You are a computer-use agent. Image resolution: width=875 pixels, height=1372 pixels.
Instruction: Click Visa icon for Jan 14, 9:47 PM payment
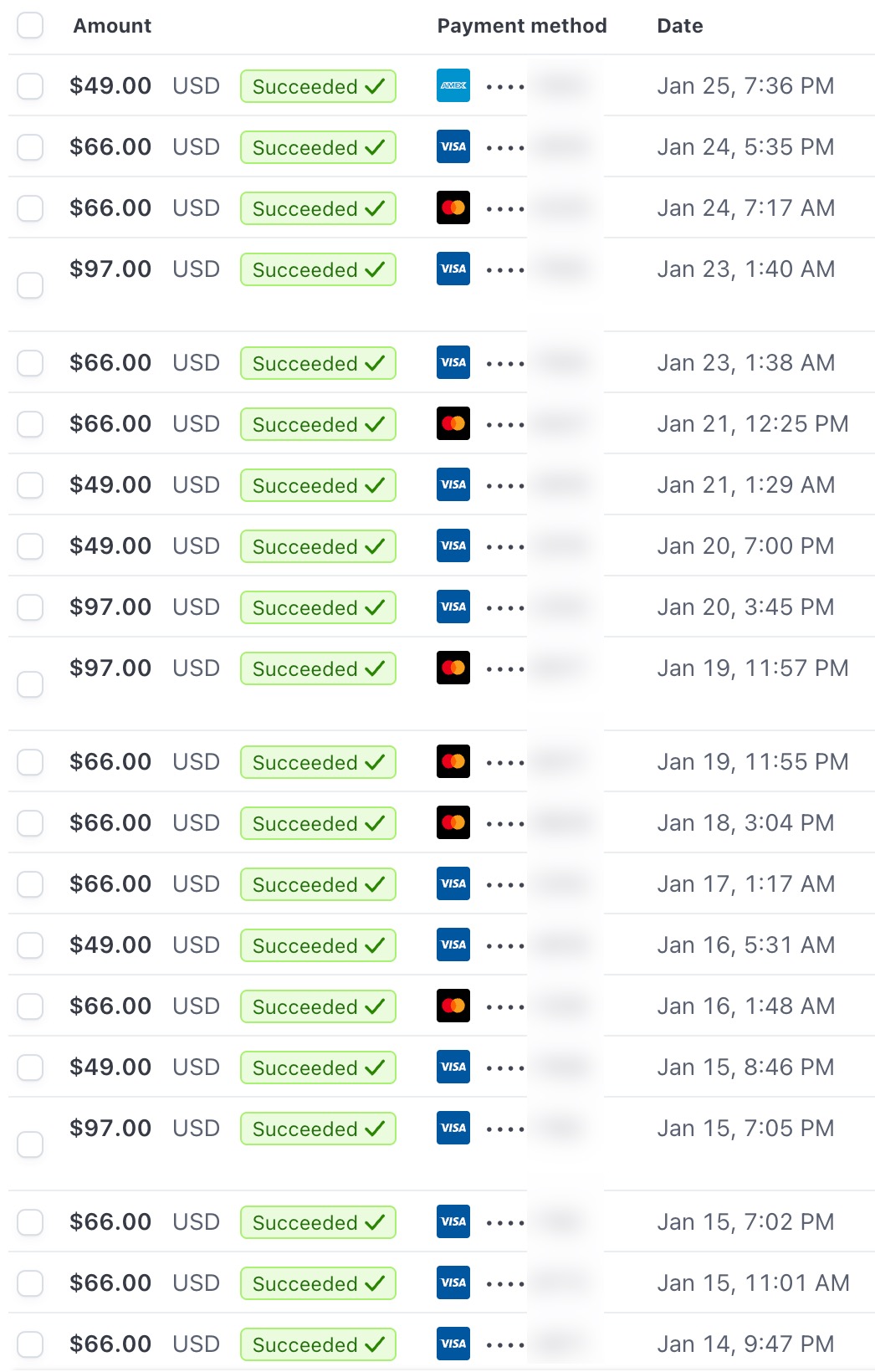[x=453, y=1344]
